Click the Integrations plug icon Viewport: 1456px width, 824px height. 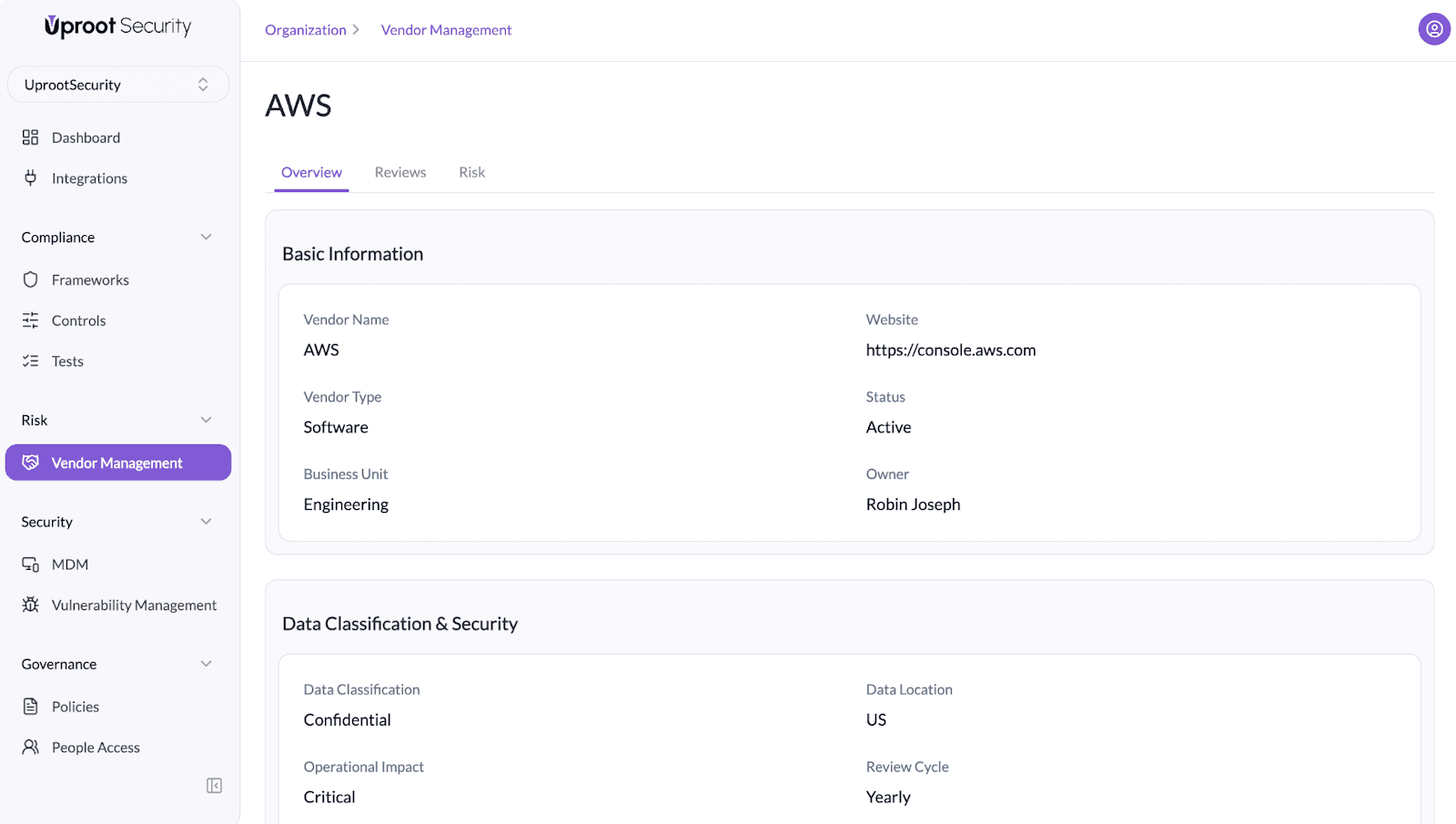click(30, 178)
